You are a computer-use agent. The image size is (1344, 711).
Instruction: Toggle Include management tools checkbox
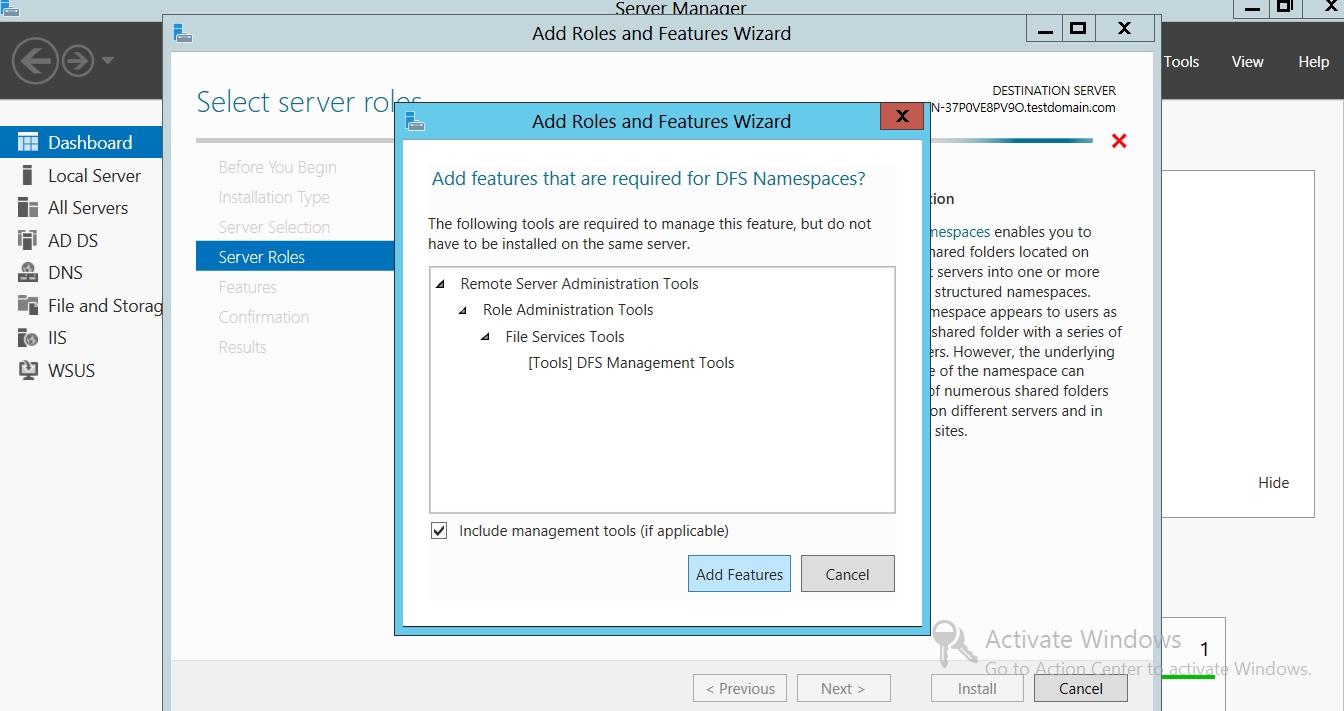pos(439,531)
